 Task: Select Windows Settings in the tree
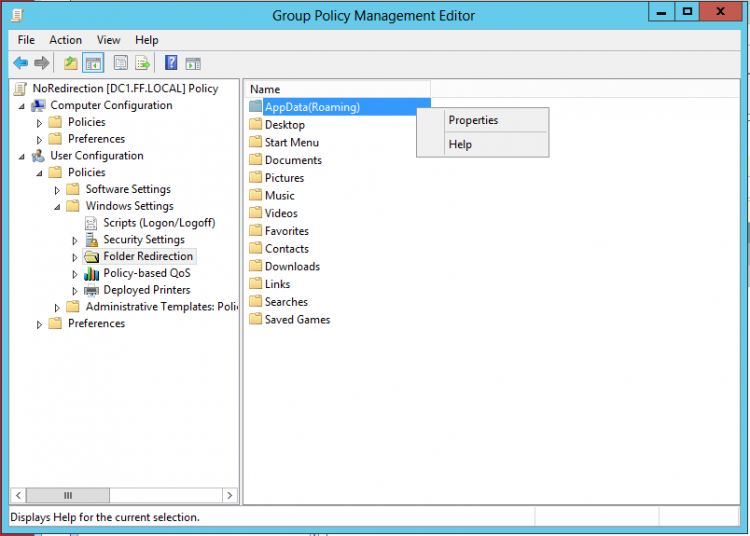(130, 206)
